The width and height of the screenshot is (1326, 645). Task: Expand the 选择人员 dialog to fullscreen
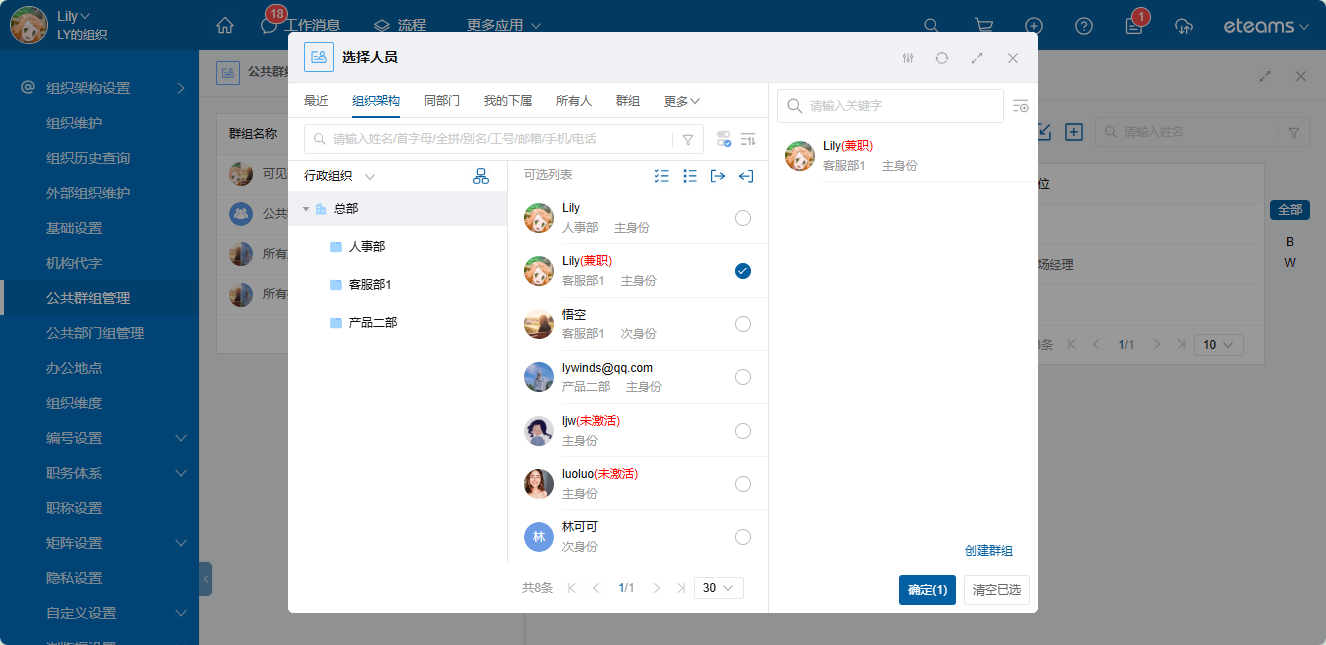pos(977,58)
